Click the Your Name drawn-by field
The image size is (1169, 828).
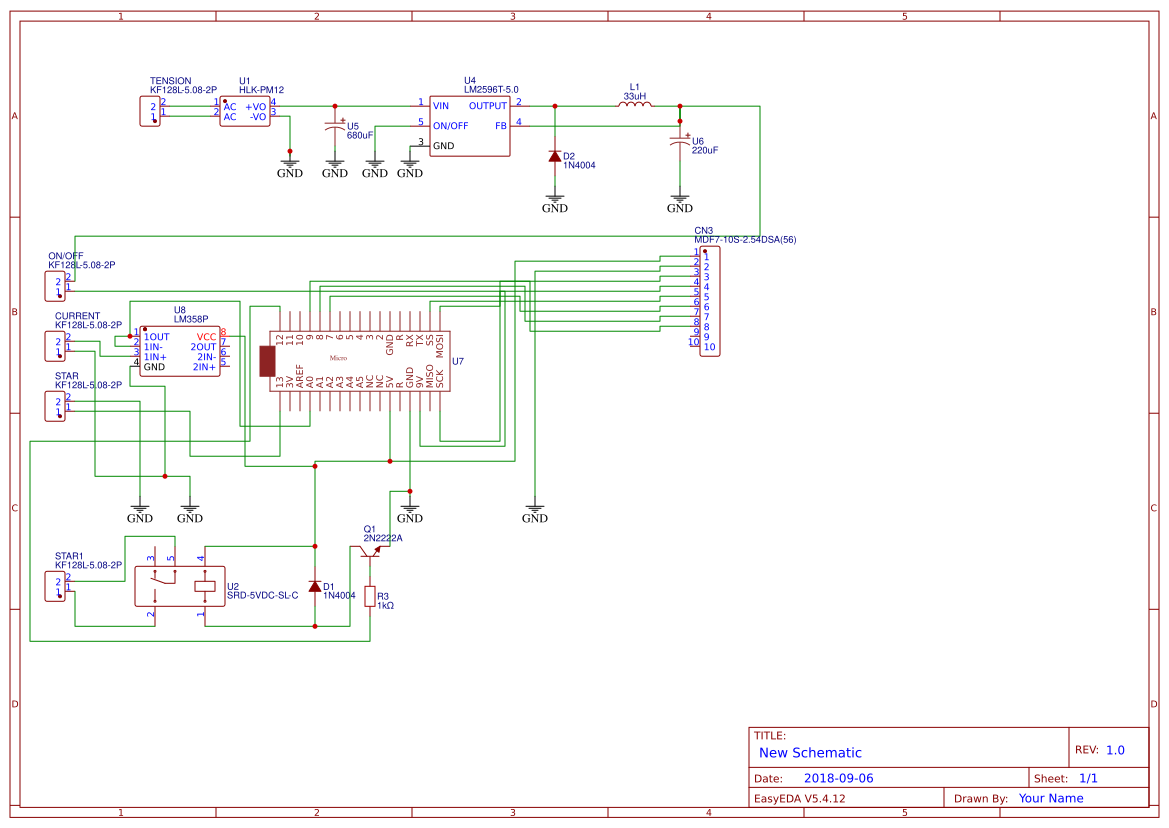pos(1051,798)
